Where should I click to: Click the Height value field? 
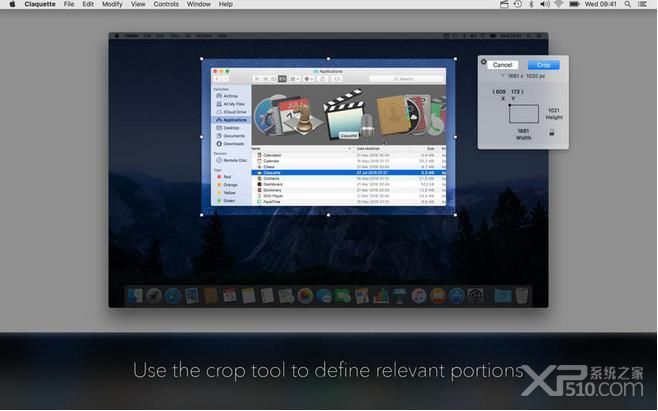554,110
